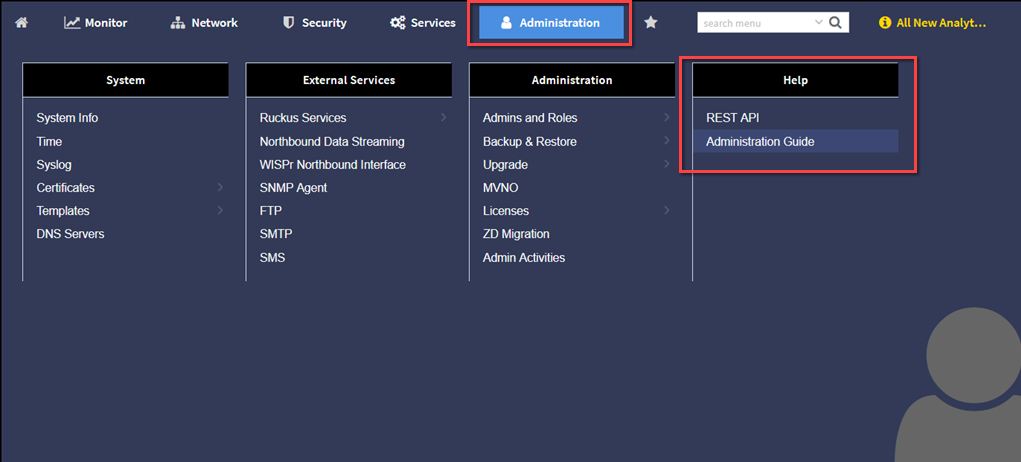Open the Syslog page
This screenshot has height=462, width=1021.
(x=54, y=165)
